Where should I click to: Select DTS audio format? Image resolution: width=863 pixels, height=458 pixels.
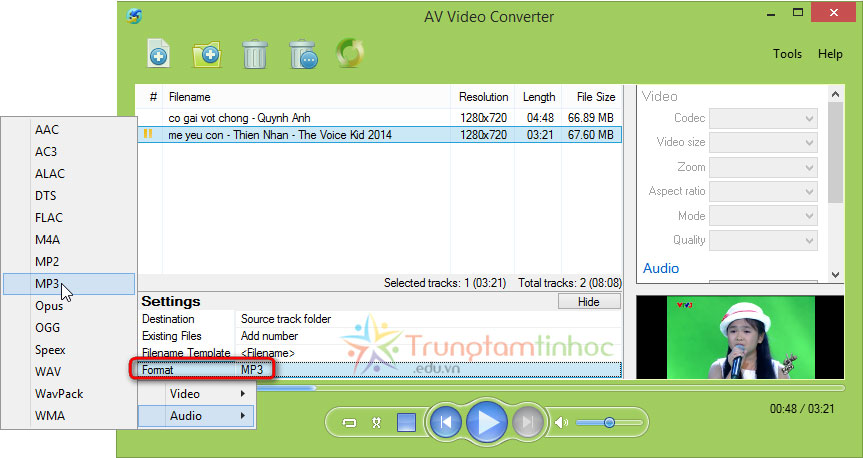click(69, 195)
